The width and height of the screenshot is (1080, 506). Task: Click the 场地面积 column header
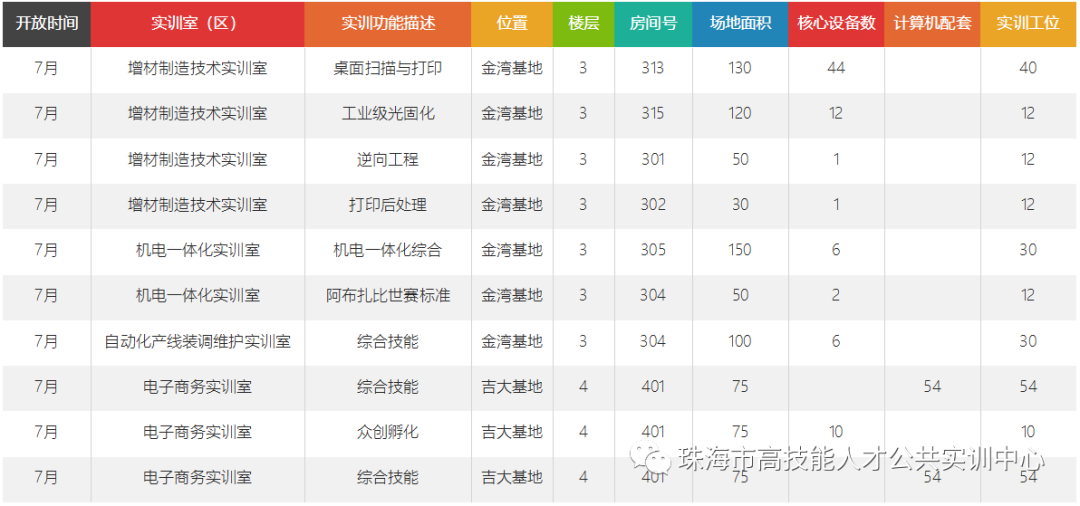pos(740,23)
